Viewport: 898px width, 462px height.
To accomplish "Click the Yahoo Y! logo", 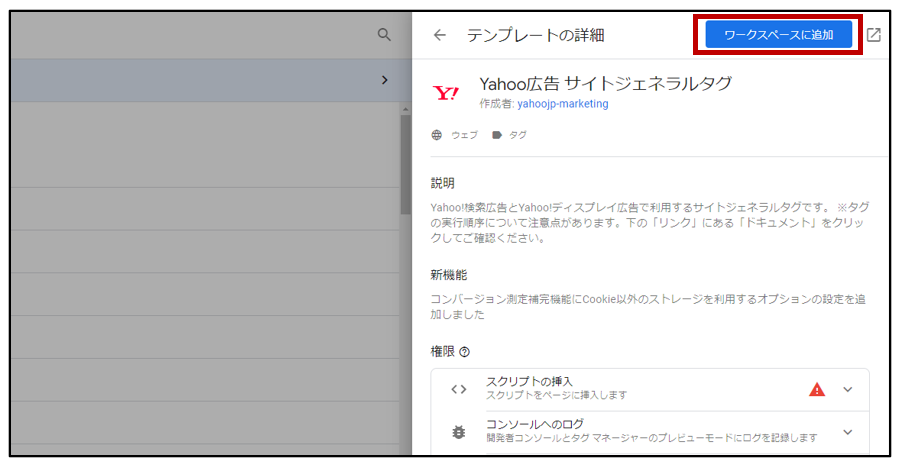I will (446, 93).
